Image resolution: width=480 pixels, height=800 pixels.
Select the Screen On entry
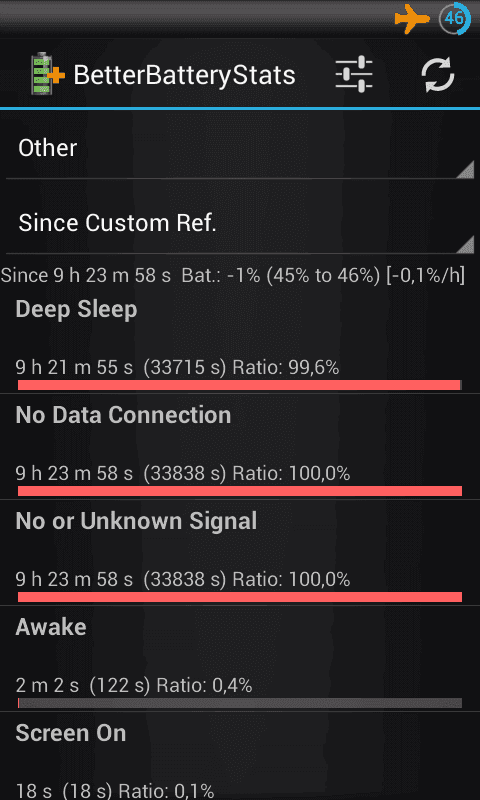pos(240,757)
